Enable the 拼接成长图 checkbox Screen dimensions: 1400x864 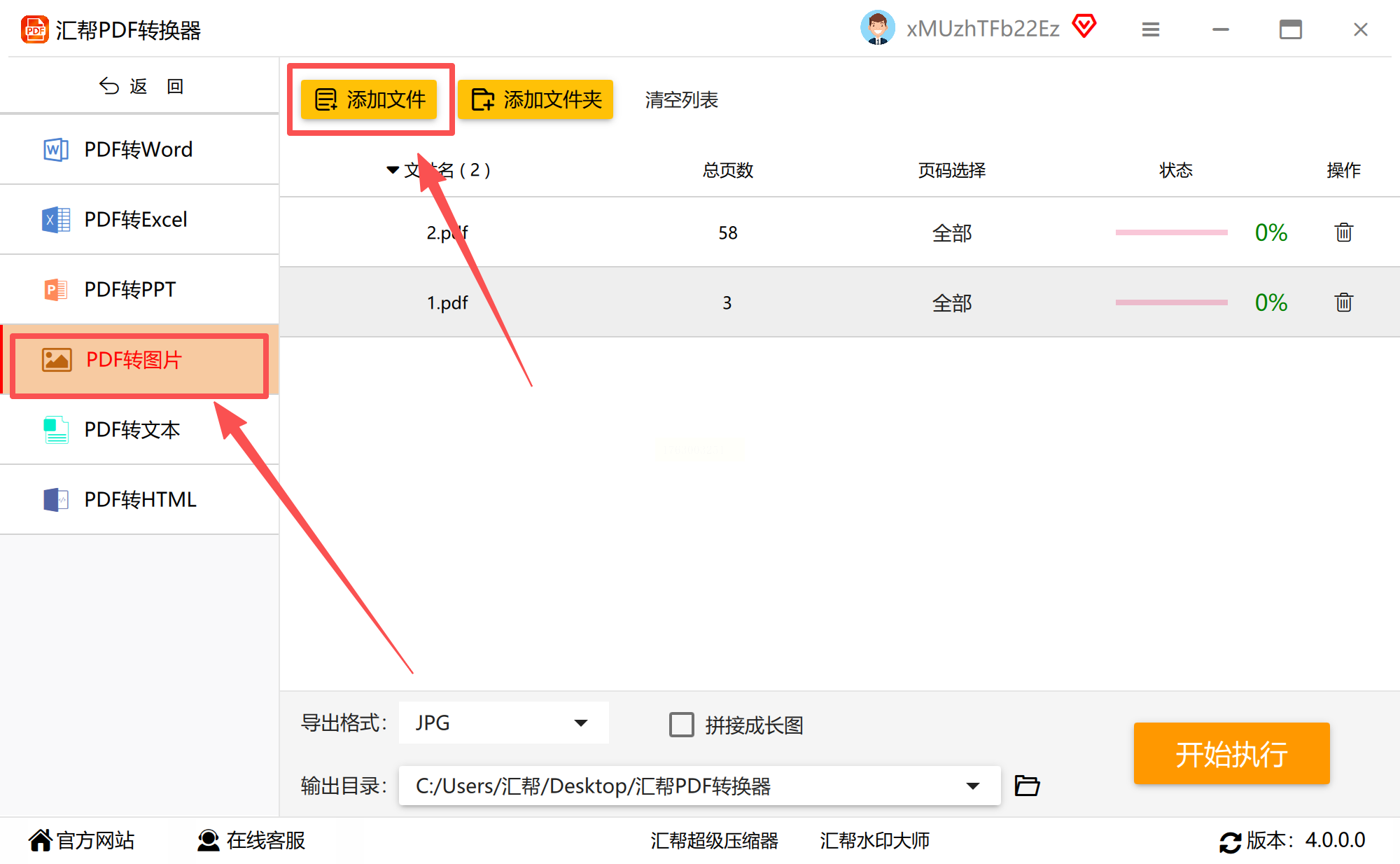coord(681,725)
